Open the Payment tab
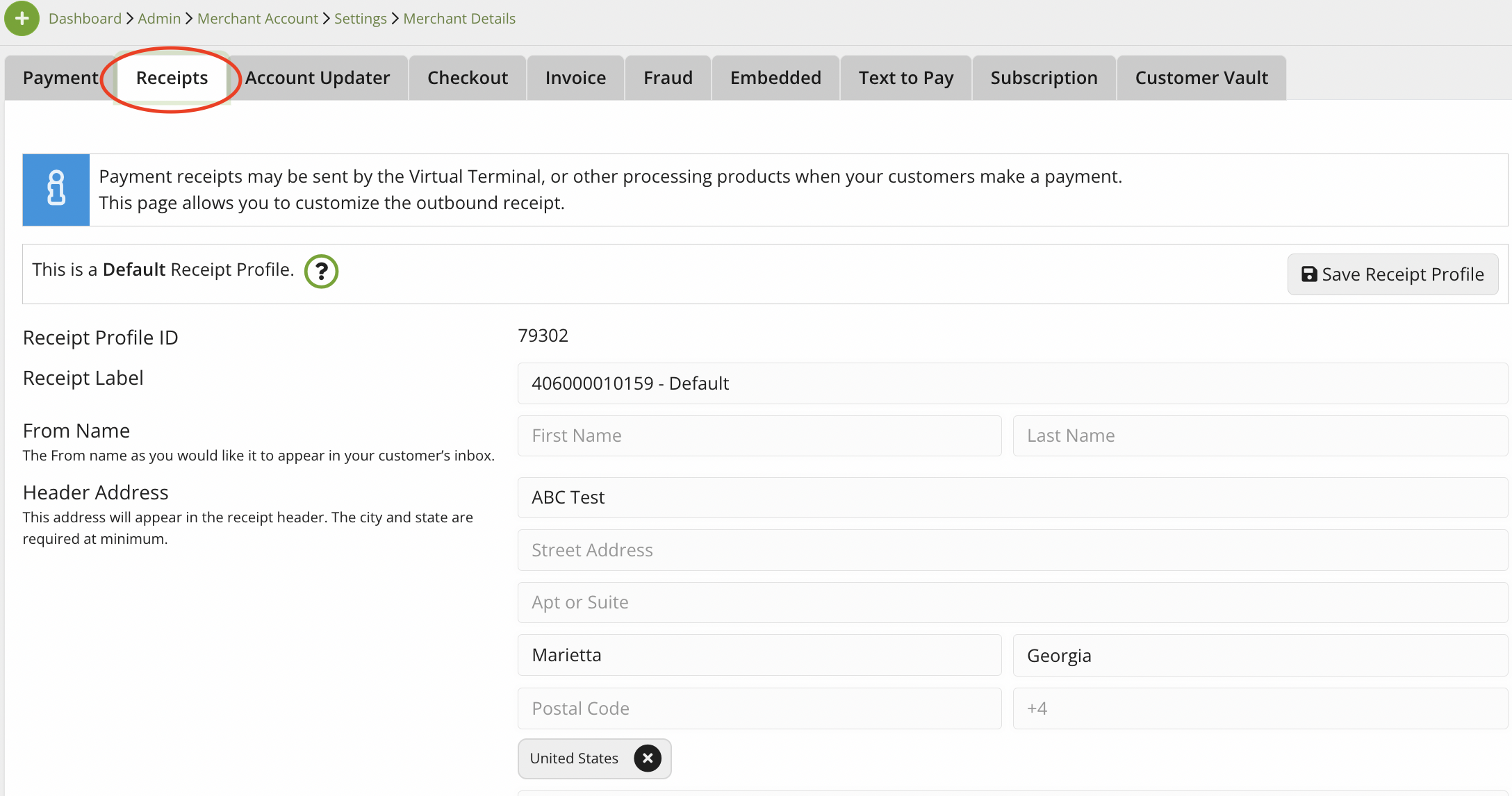The width and height of the screenshot is (1512, 796). (60, 78)
